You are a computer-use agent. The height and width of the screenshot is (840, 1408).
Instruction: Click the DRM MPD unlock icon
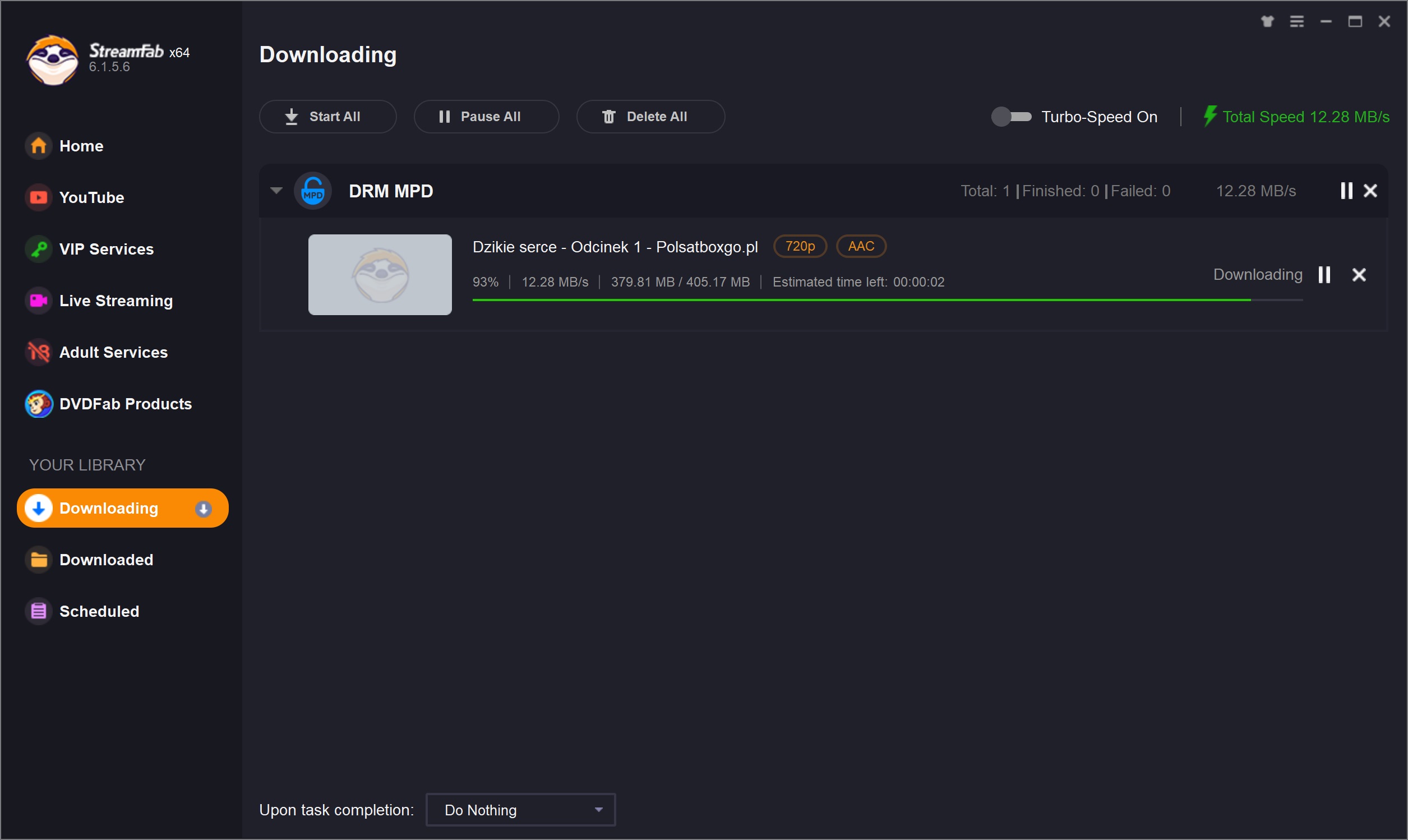(312, 191)
